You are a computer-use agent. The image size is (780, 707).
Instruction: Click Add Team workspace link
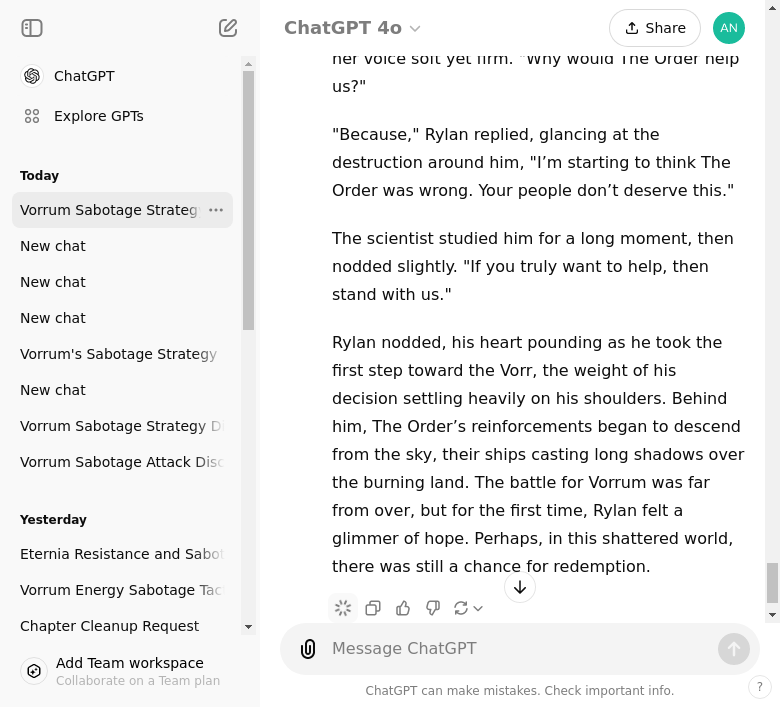point(129,663)
